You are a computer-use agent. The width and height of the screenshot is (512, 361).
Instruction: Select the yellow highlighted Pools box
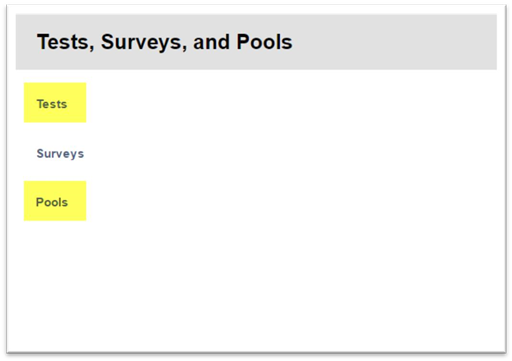[55, 201]
